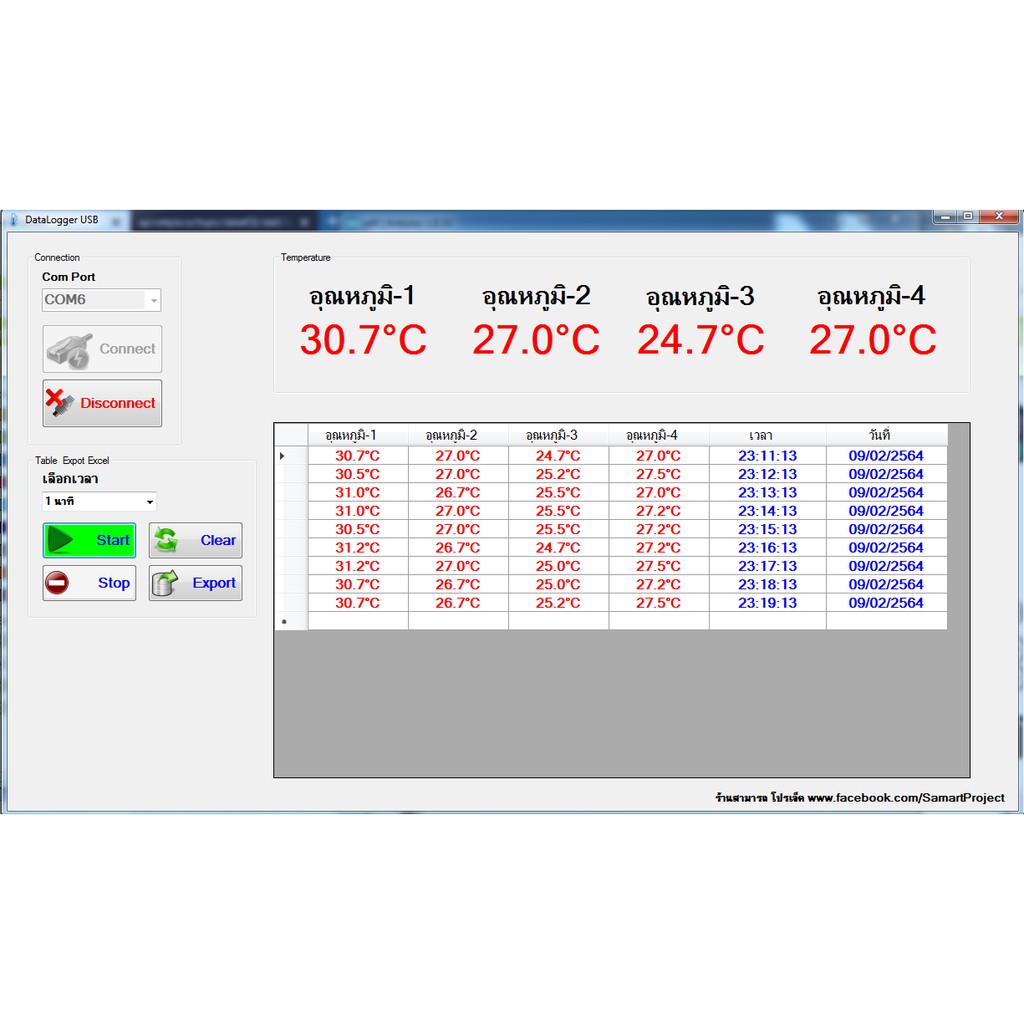Select the 31.0°C cell in the 23:13:13 row
The height and width of the screenshot is (1024, 1024).
358,492
